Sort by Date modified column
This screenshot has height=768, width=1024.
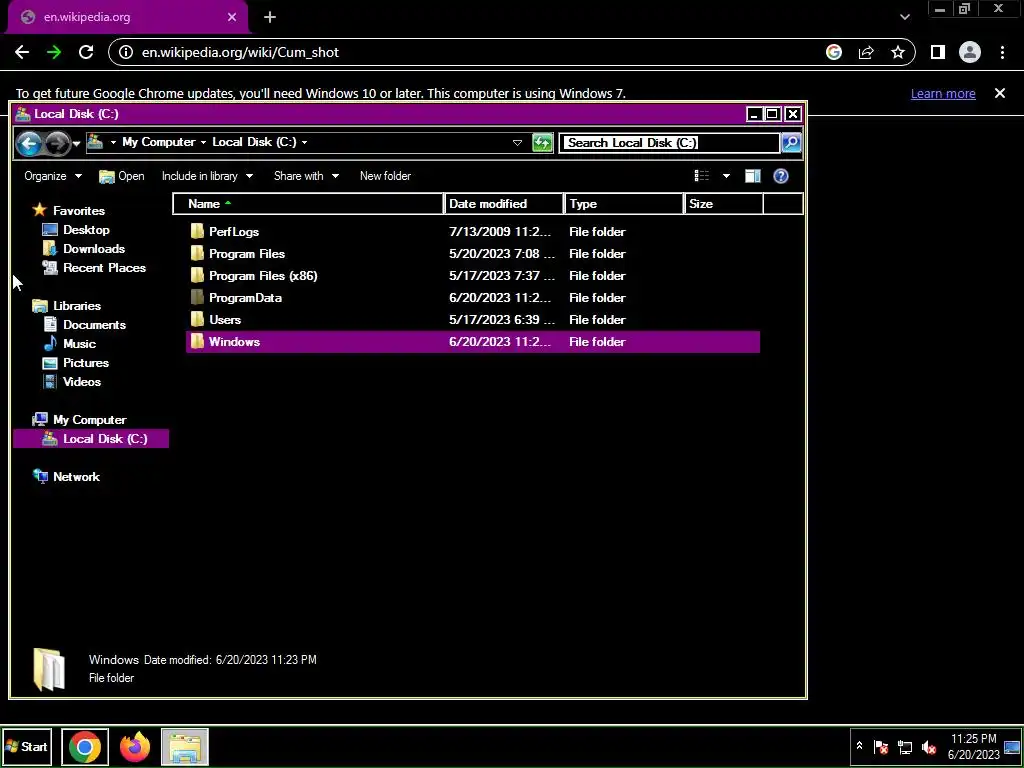pyautogui.click(x=504, y=204)
